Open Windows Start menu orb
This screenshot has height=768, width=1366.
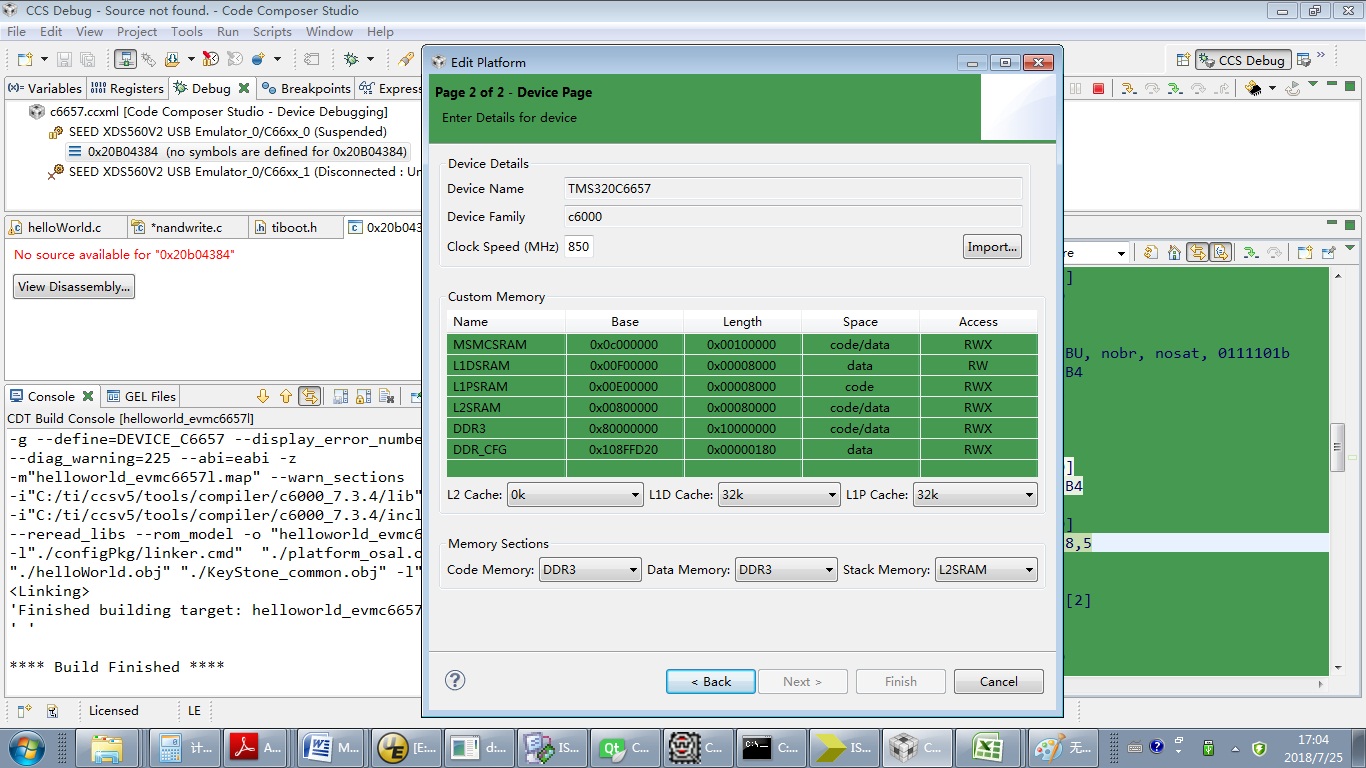[x=24, y=748]
